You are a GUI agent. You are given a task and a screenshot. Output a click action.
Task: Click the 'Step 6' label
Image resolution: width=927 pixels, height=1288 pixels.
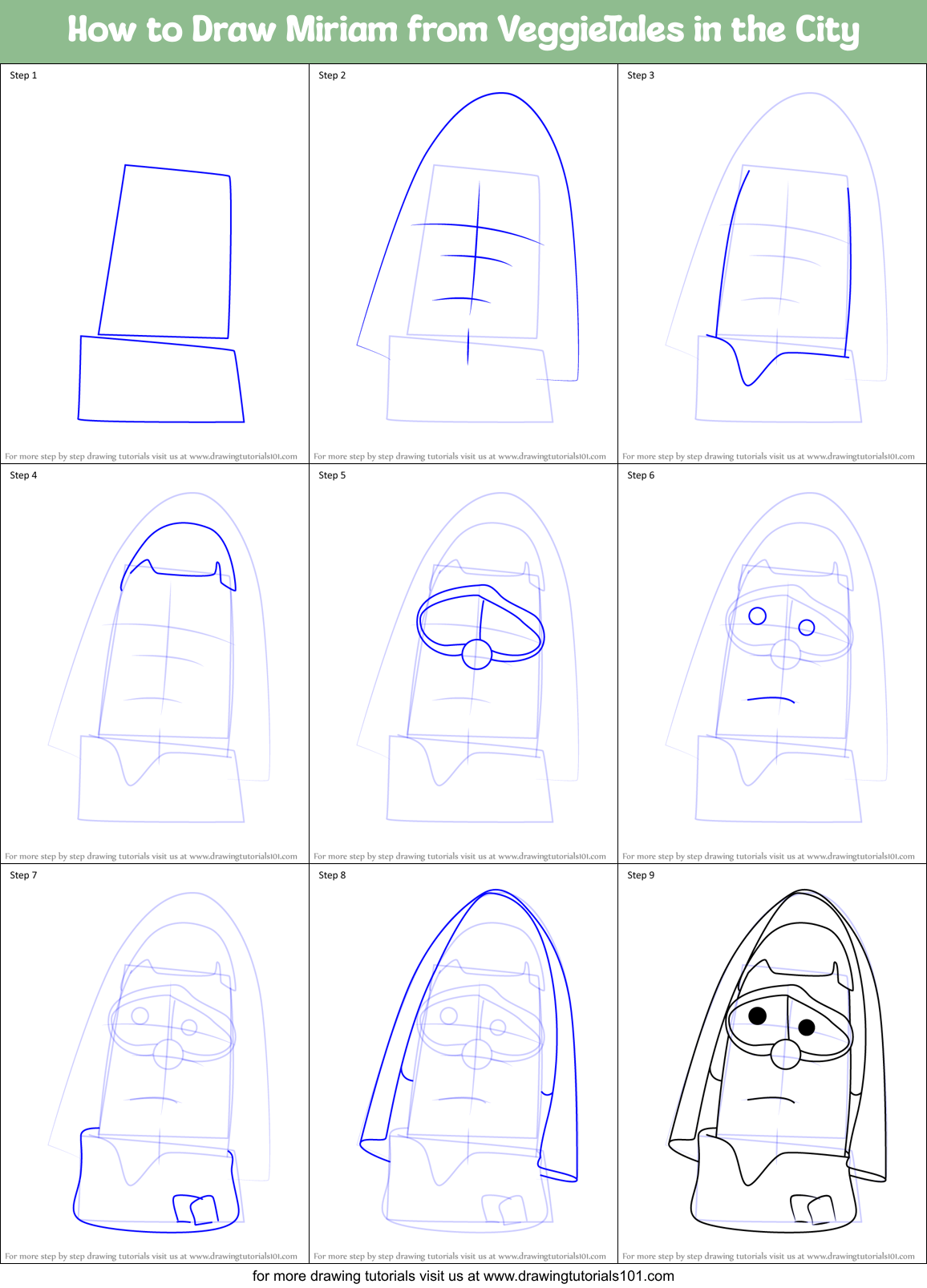641,475
